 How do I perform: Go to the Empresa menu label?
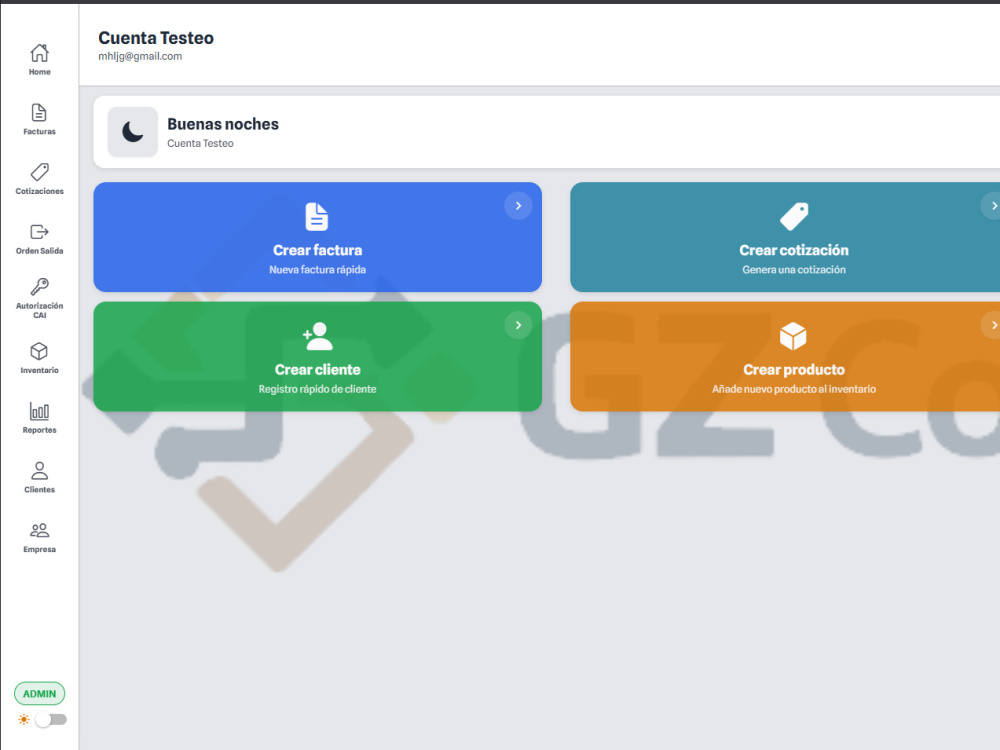(x=40, y=549)
